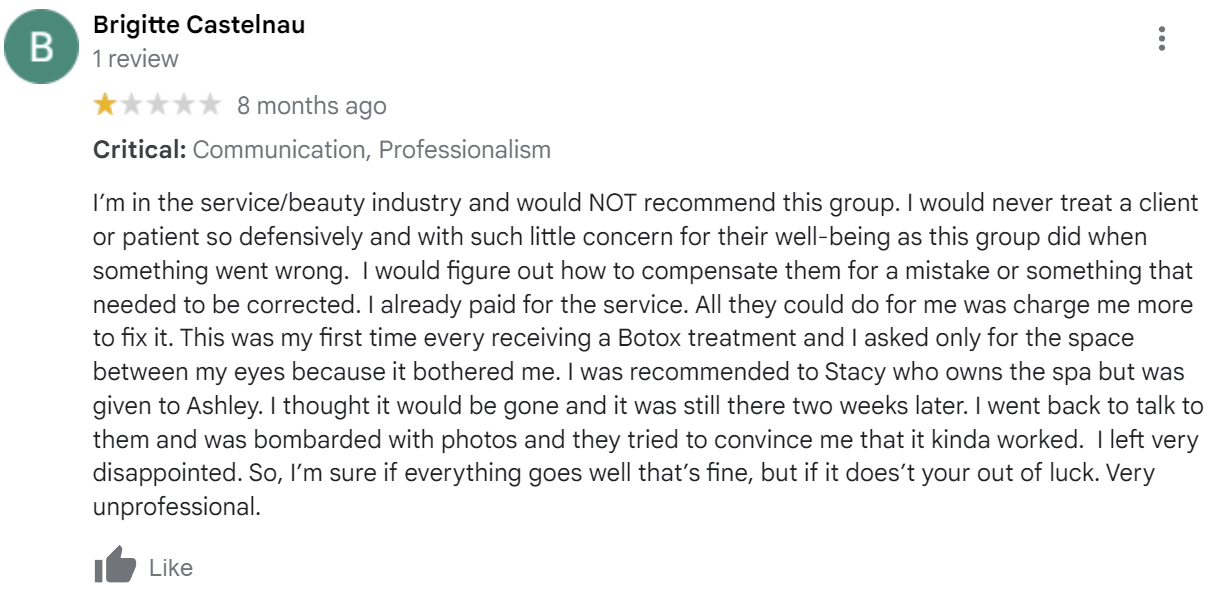
Task: Click the "Communication, Professionalism" tags text
Action: [371, 150]
